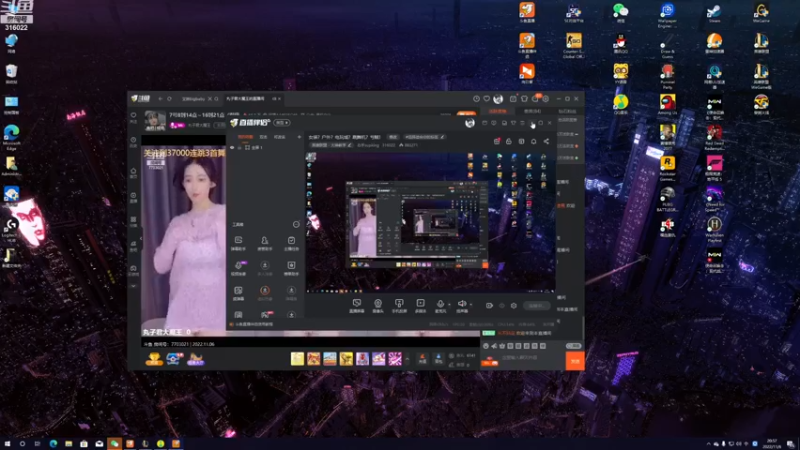The height and width of the screenshot is (450, 800).
Task: Click the emoji smiley icon above chat input
Action: [486, 346]
